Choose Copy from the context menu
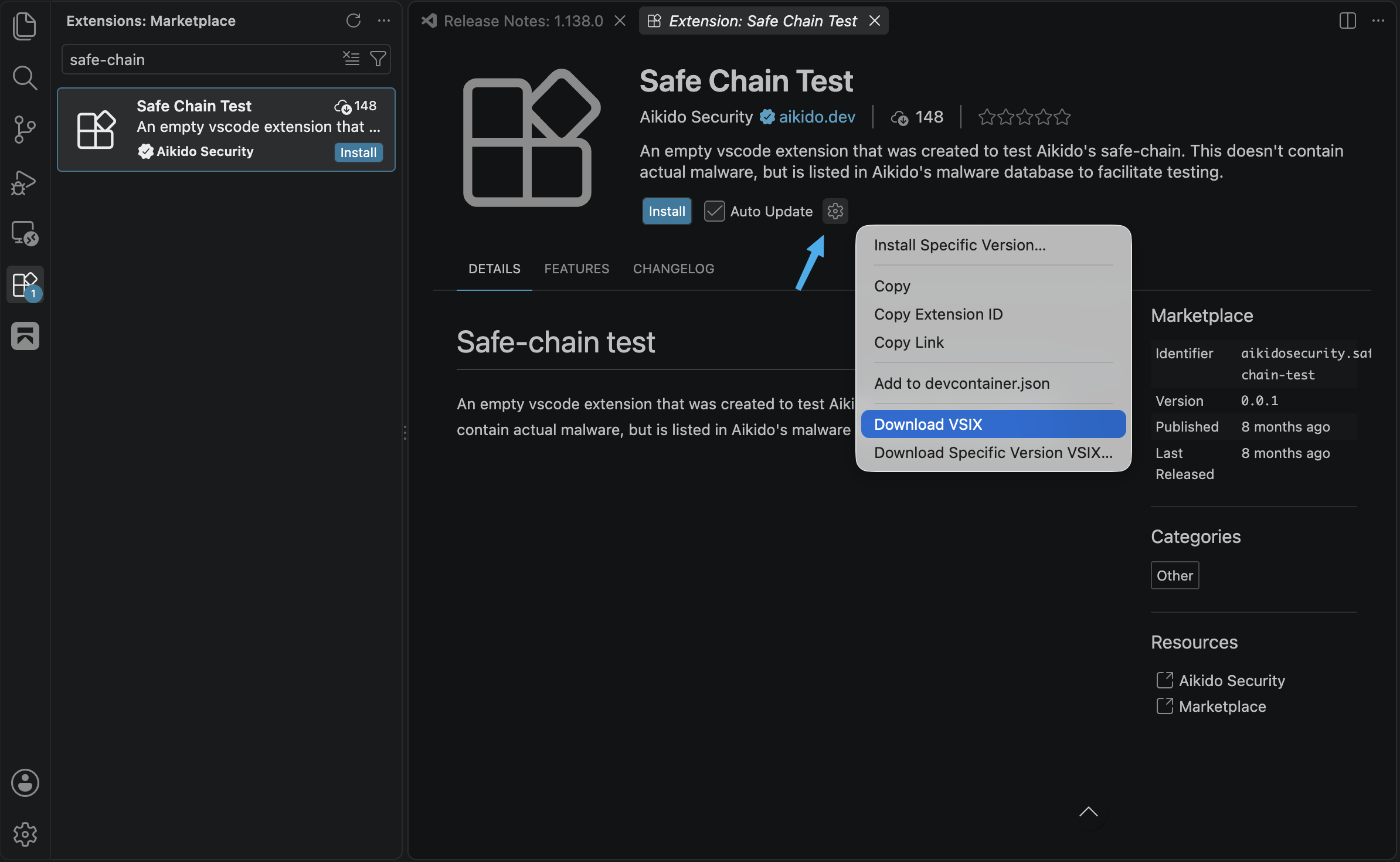 993,286
